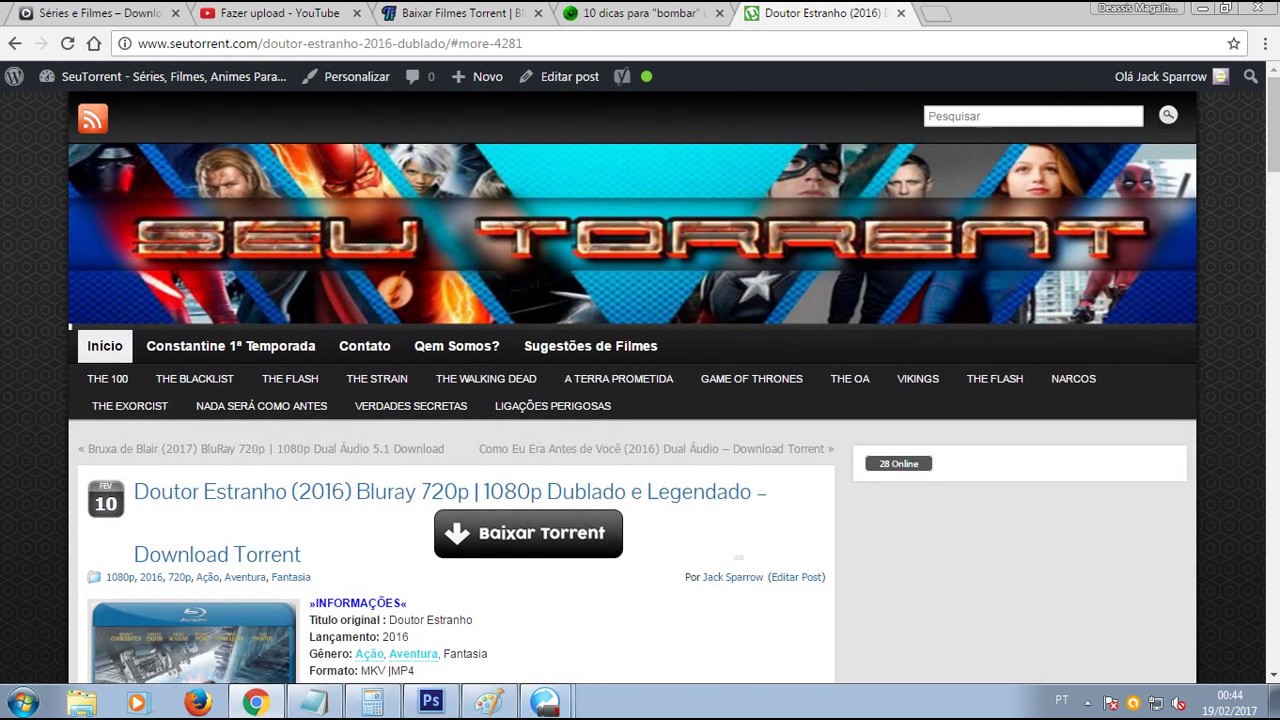Open the admin bar search magnifier
The height and width of the screenshot is (720, 1280).
[1251, 76]
